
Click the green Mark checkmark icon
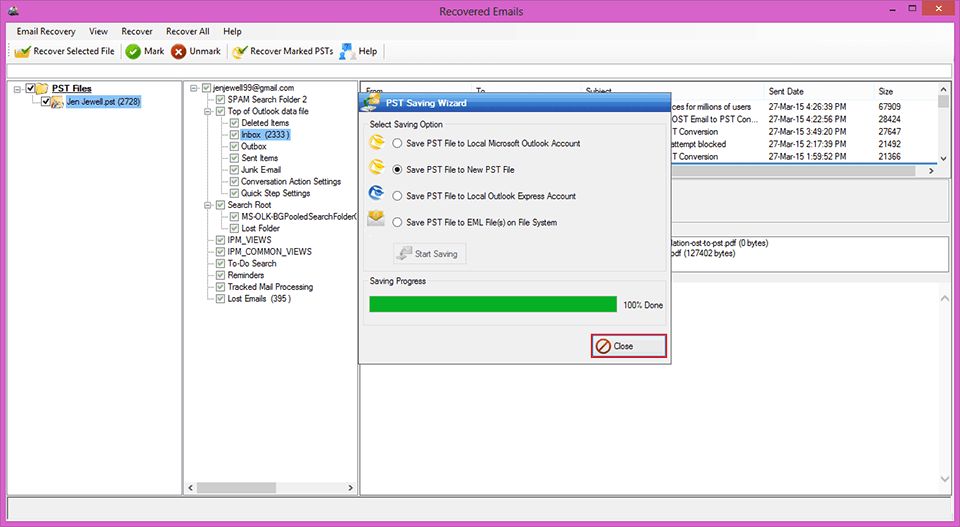click(133, 52)
